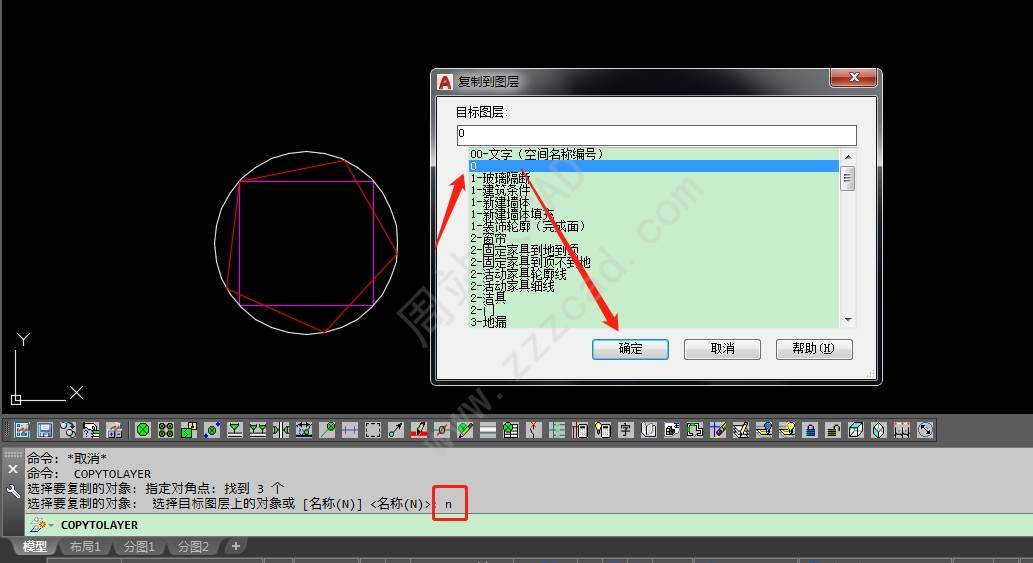Image resolution: width=1033 pixels, height=563 pixels.
Task: Click the arrow with blue circle icon
Action: 396,430
